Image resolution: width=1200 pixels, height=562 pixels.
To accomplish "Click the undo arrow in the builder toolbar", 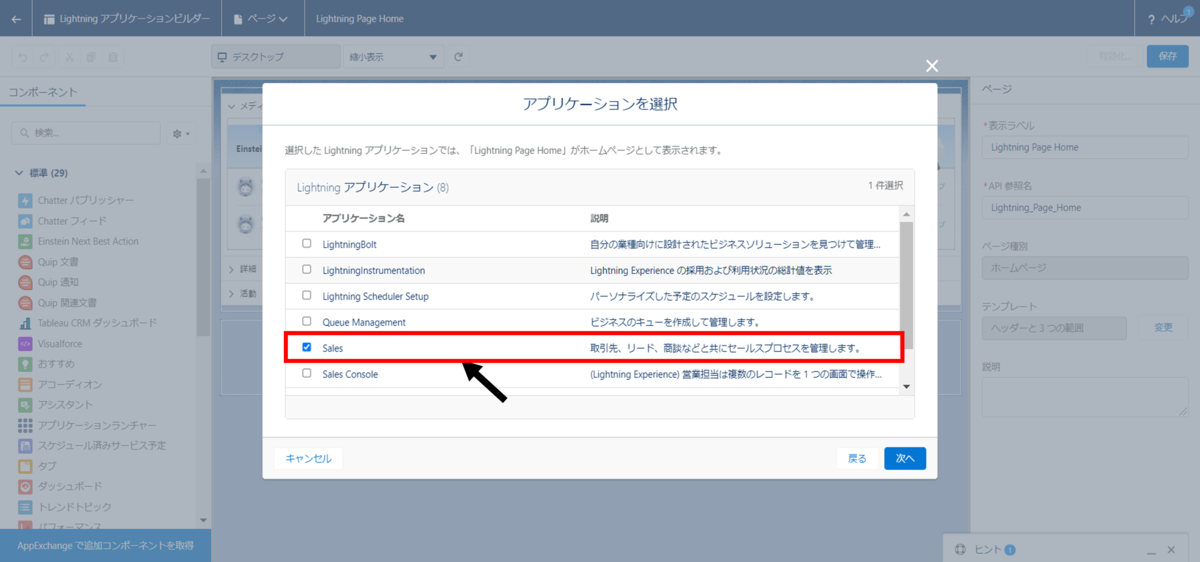I will click(x=22, y=57).
